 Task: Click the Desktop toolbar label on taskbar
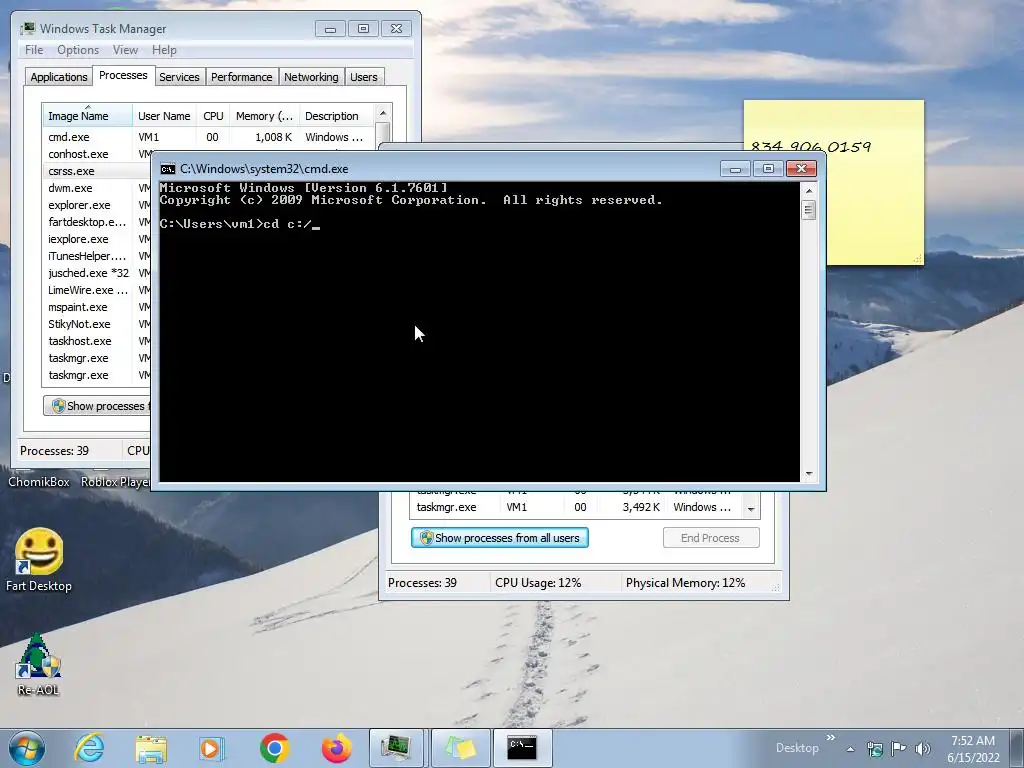797,748
